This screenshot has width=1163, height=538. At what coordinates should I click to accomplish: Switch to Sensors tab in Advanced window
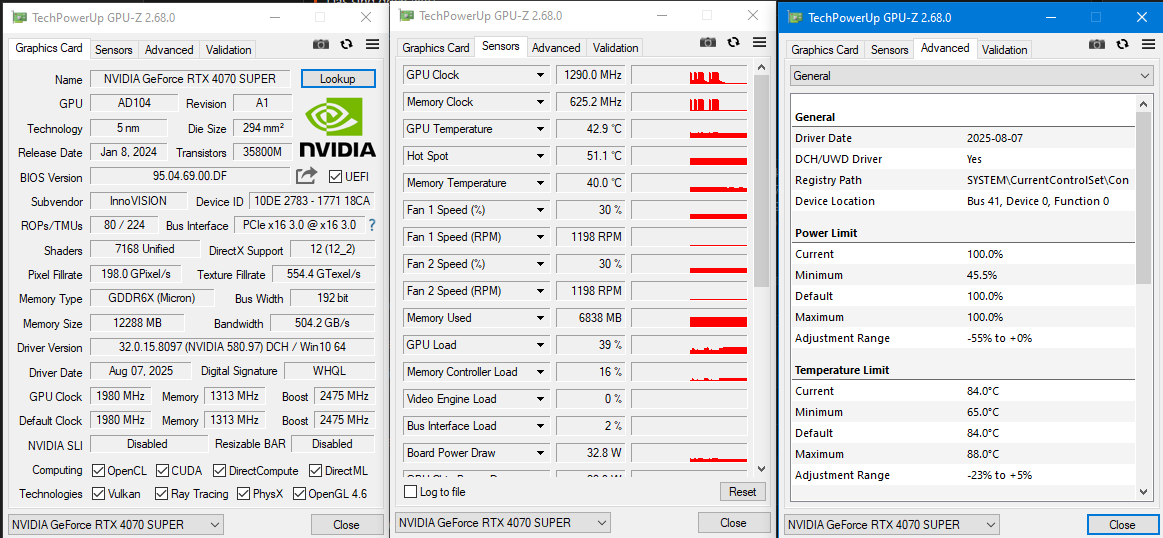click(889, 50)
